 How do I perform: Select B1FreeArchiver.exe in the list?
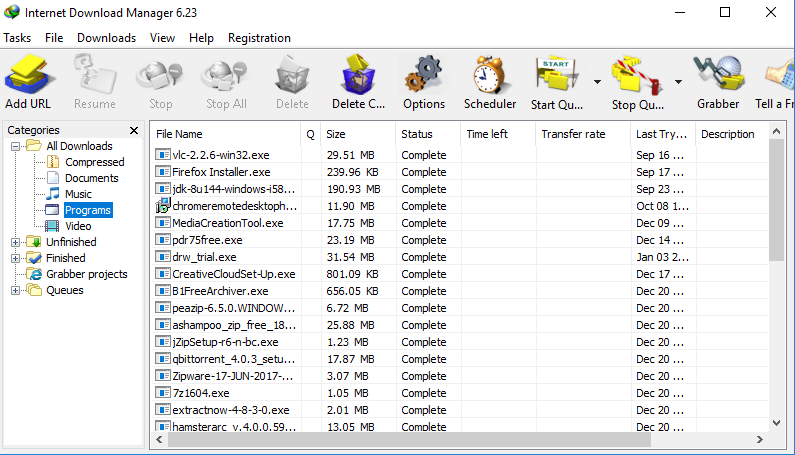coord(220,291)
